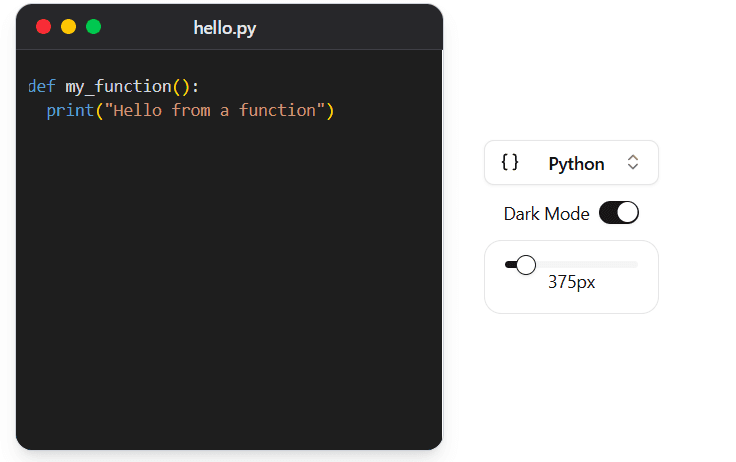Click the curly braces language icon
The height and width of the screenshot is (462, 736).
[510, 163]
